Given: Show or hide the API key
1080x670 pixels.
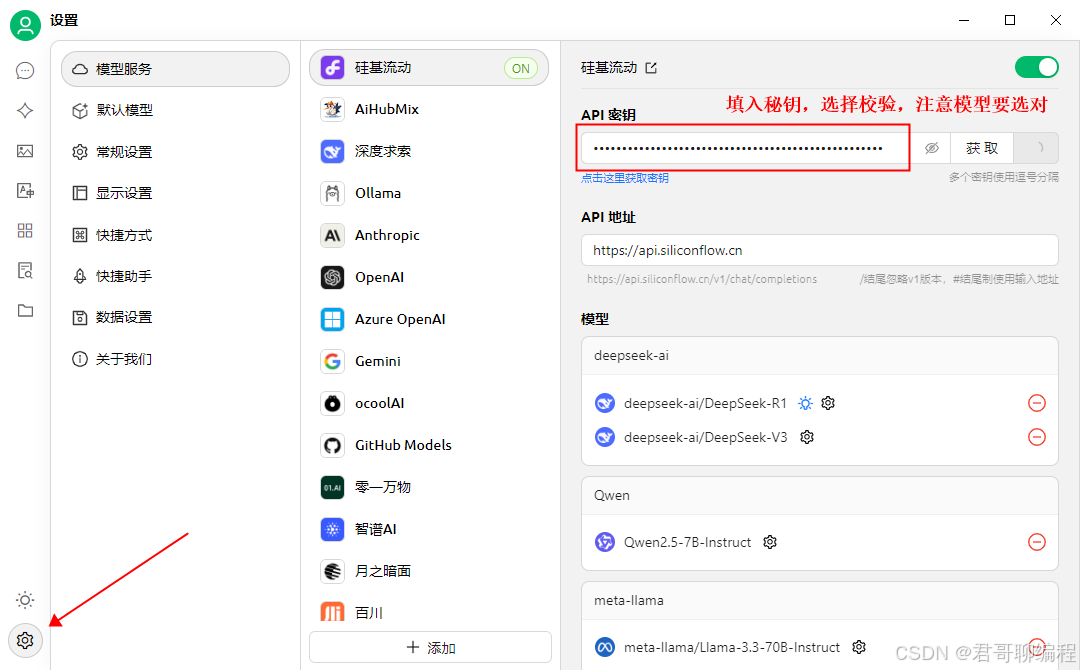Looking at the screenshot, I should pyautogui.click(x=931, y=148).
